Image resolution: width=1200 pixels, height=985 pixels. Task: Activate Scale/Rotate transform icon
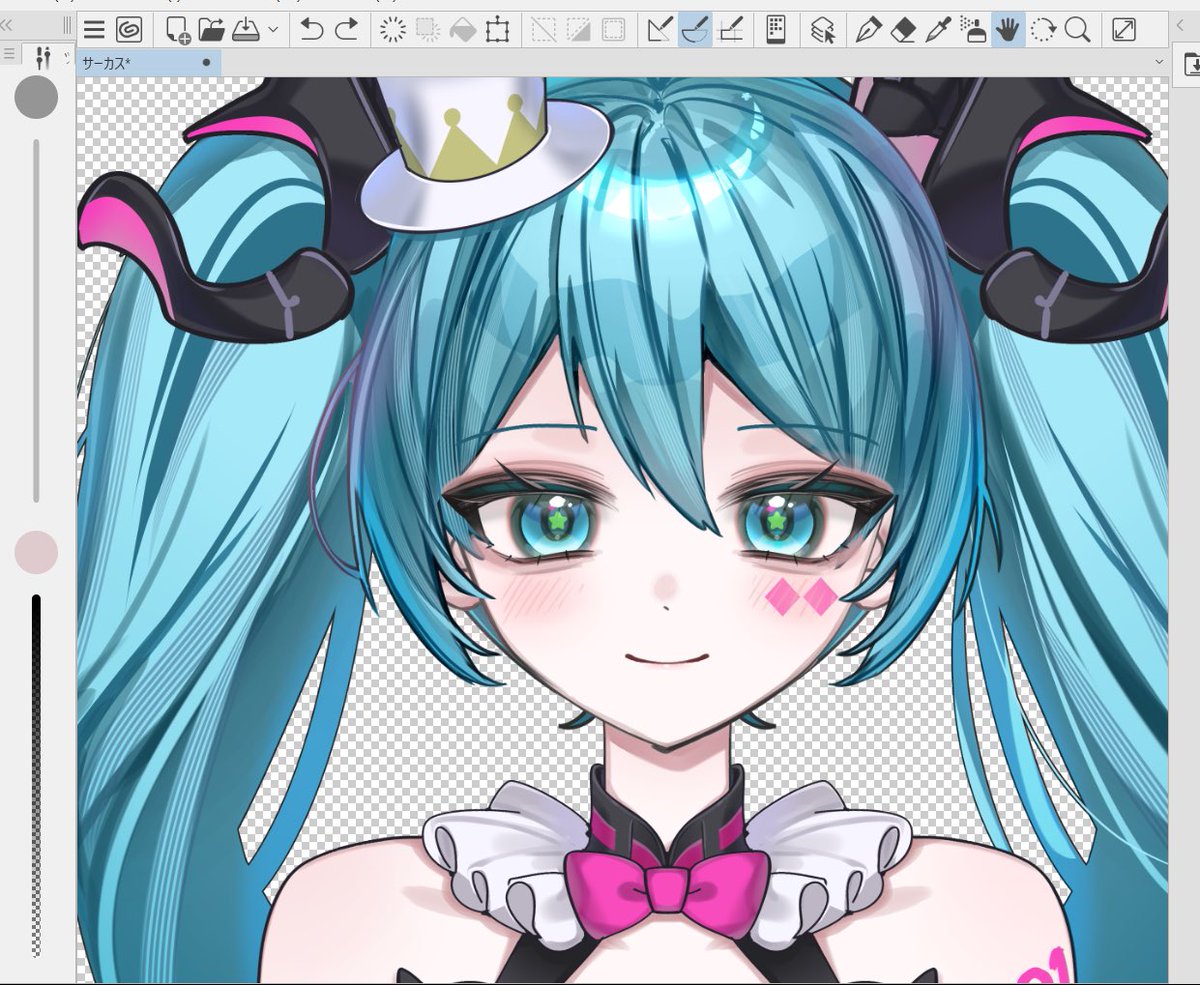pos(497,30)
